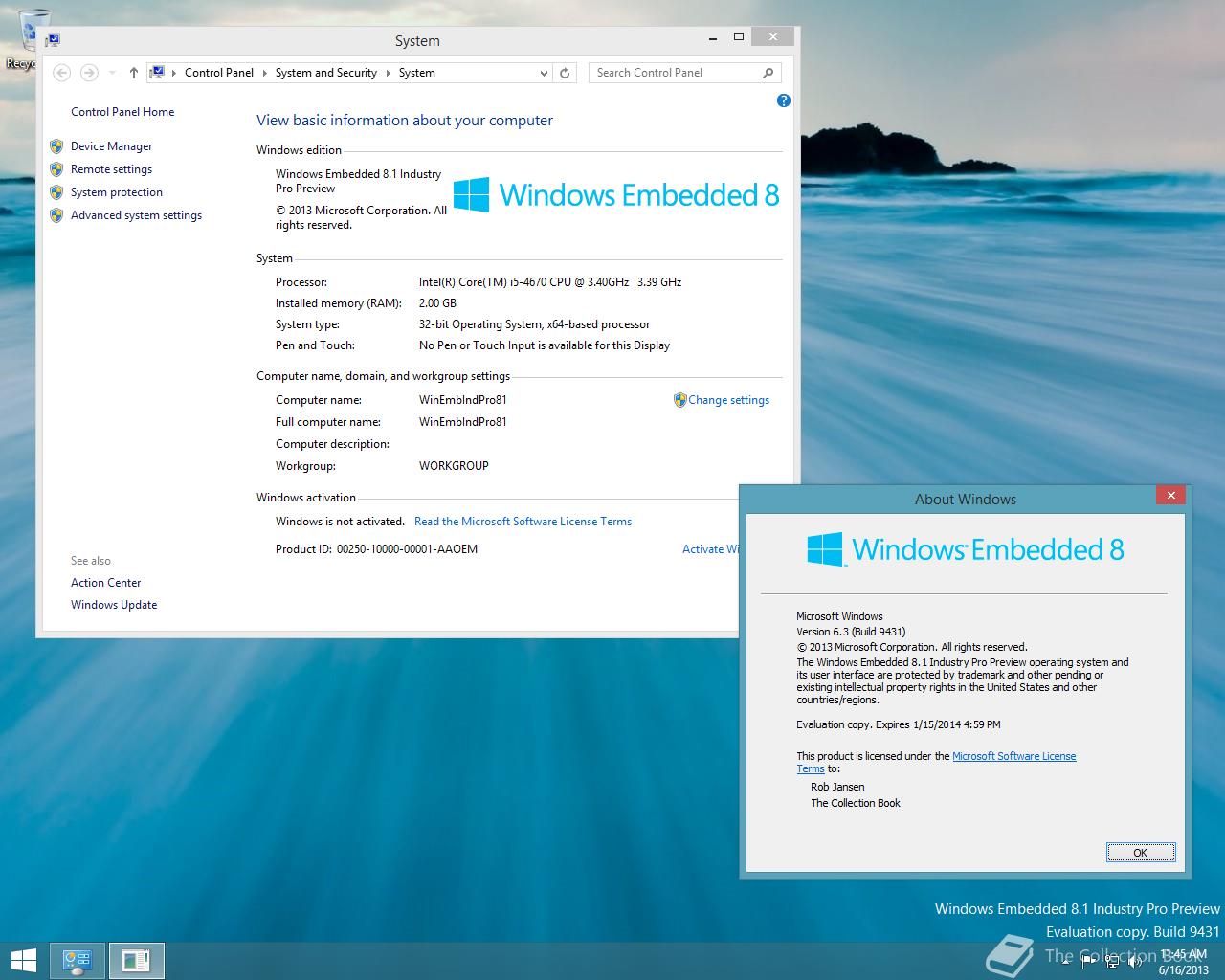Click Windows Embedded 8 logo in About Windows
This screenshot has height=980, width=1225.
tap(966, 549)
